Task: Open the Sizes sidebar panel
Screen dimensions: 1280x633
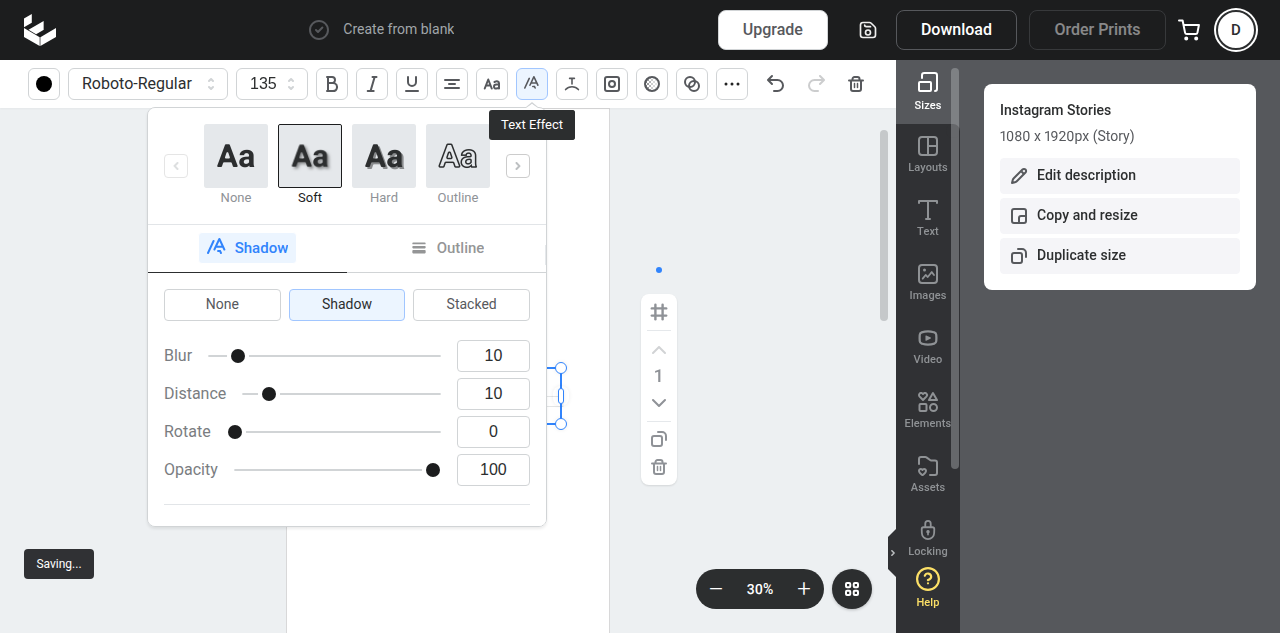Action: 928,91
